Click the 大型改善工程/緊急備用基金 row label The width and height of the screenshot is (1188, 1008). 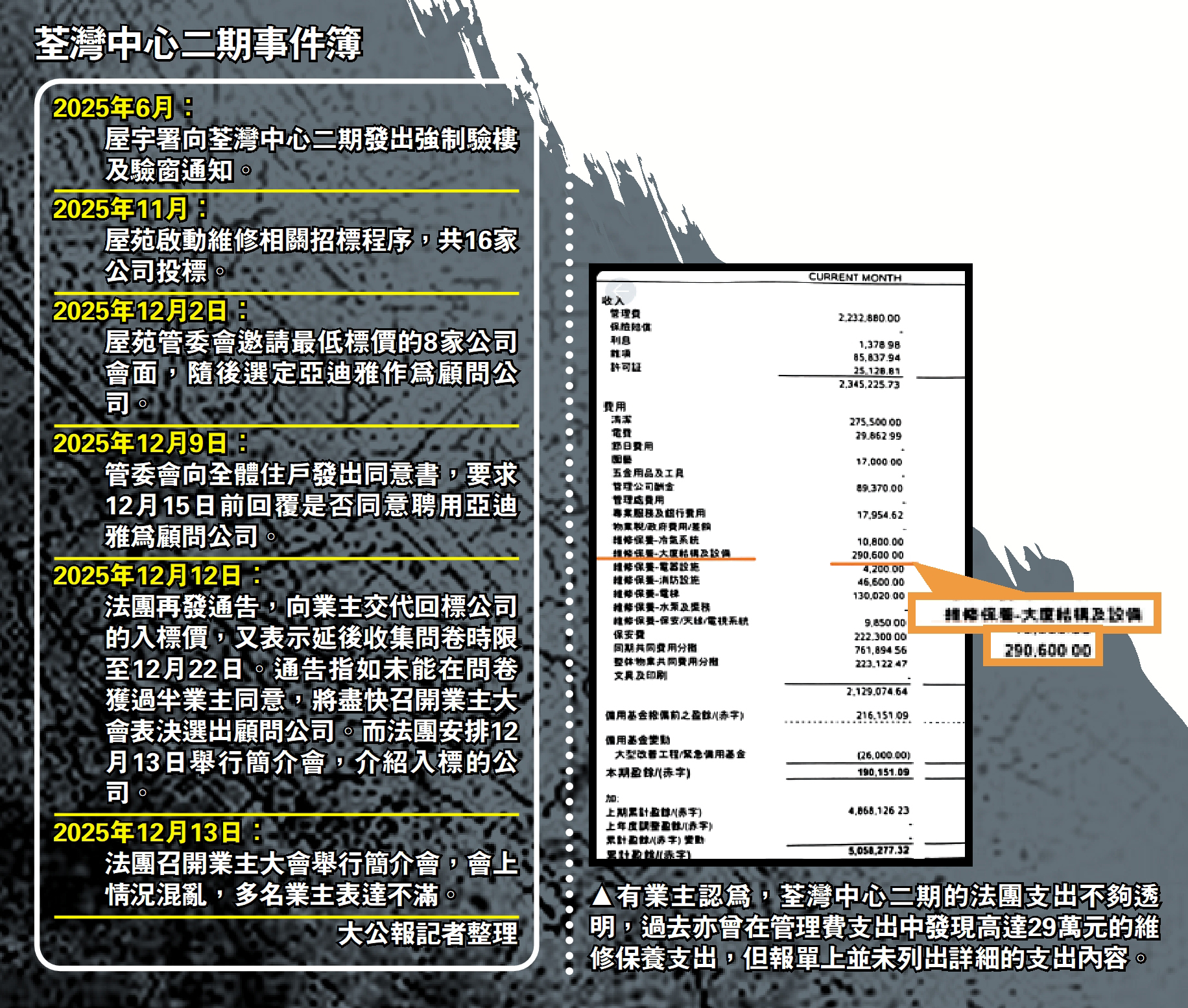point(680,754)
